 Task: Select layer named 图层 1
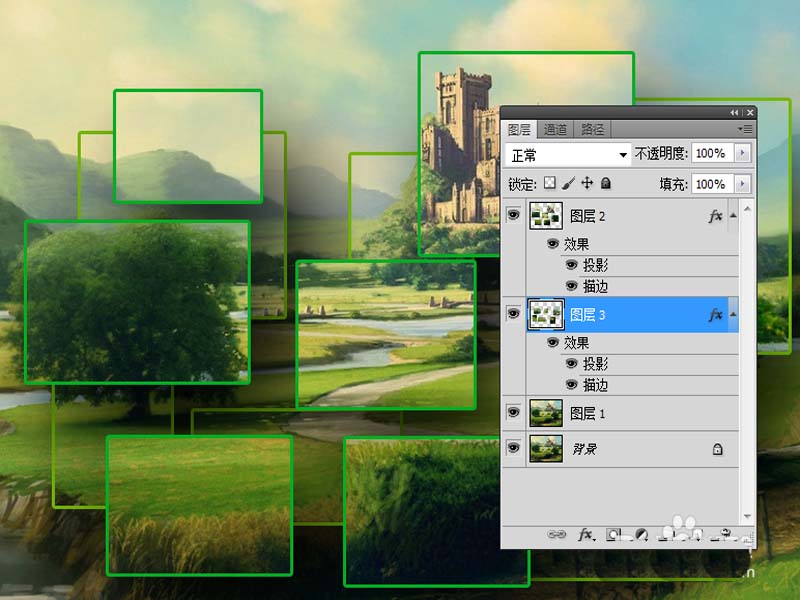587,413
